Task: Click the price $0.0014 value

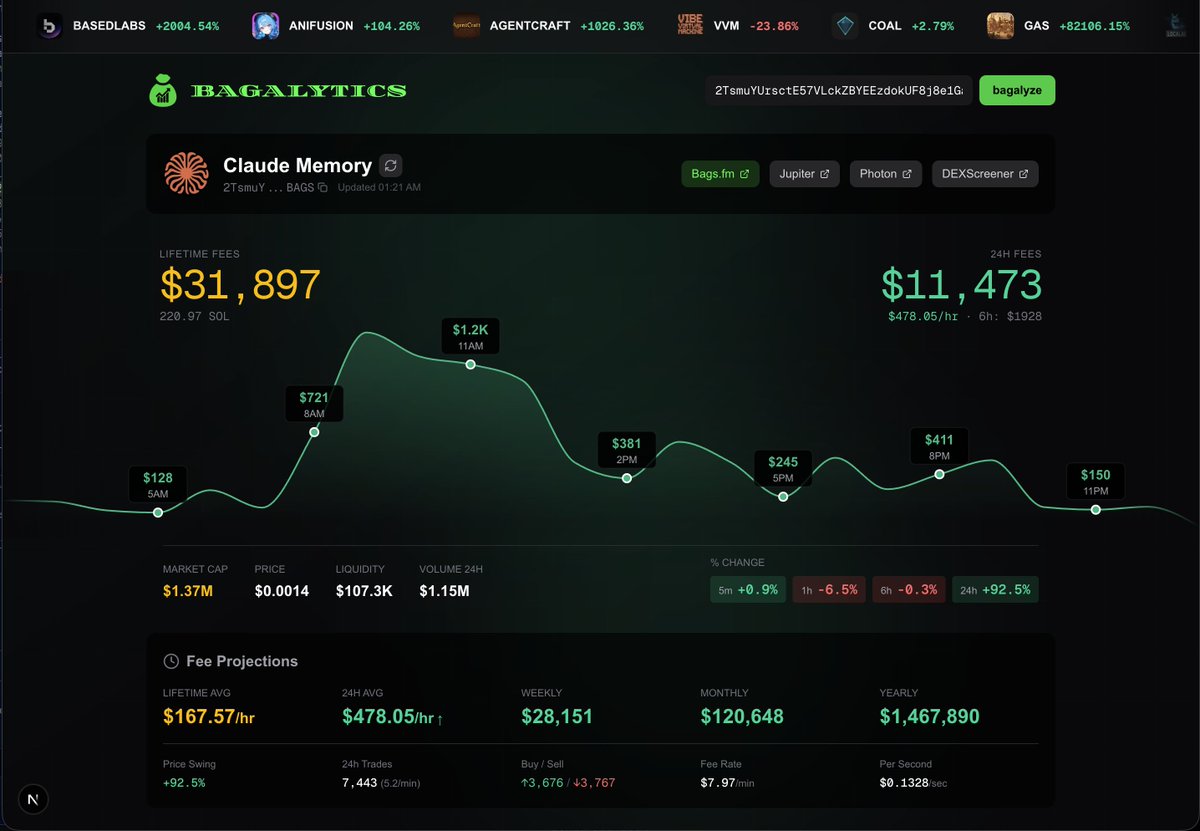Action: [282, 591]
